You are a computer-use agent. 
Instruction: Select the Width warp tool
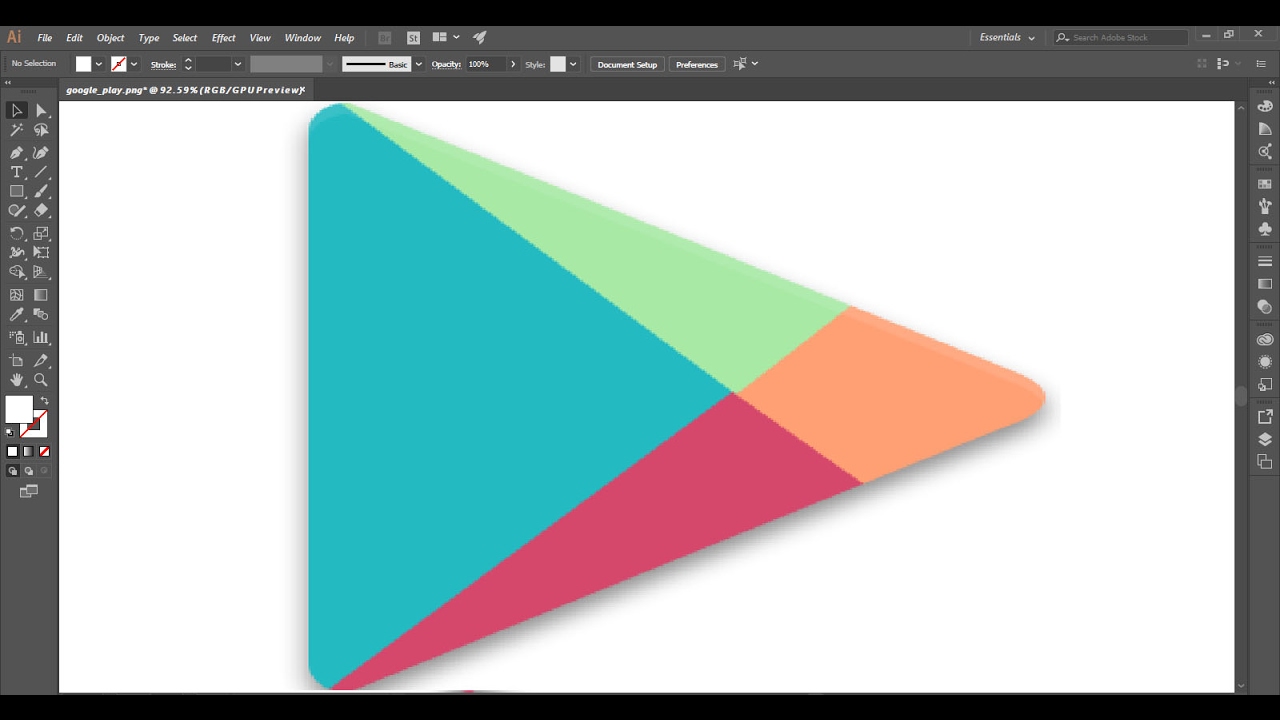tap(17, 252)
